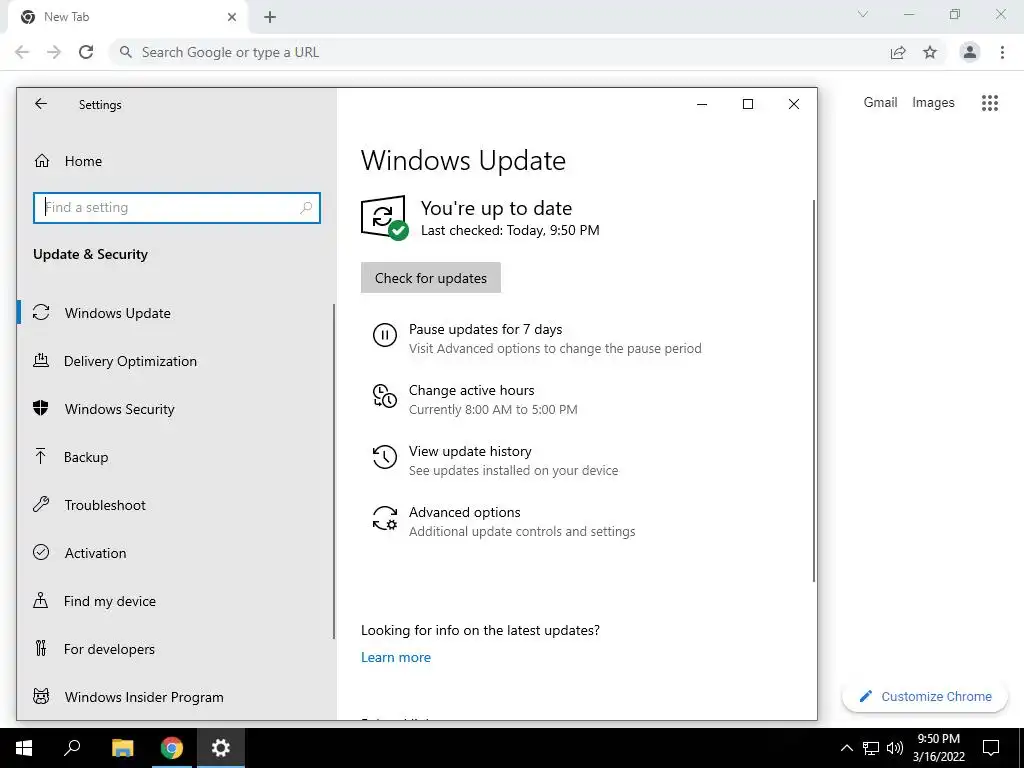The height and width of the screenshot is (768, 1024).
Task: Open Delivery Optimization section
Action: point(130,361)
